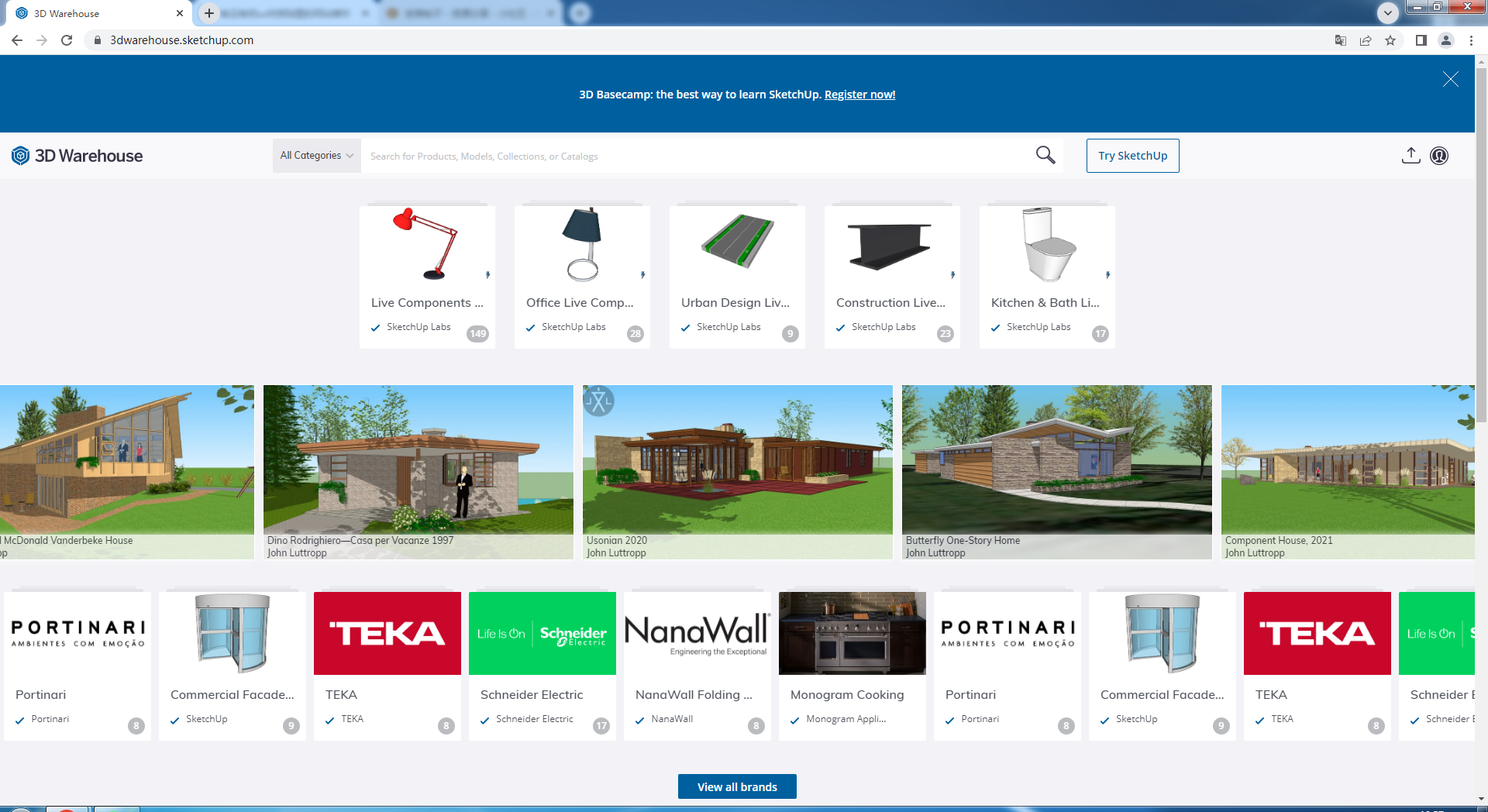Open the first red TEKA brand card
The image size is (1488, 812).
click(387, 666)
